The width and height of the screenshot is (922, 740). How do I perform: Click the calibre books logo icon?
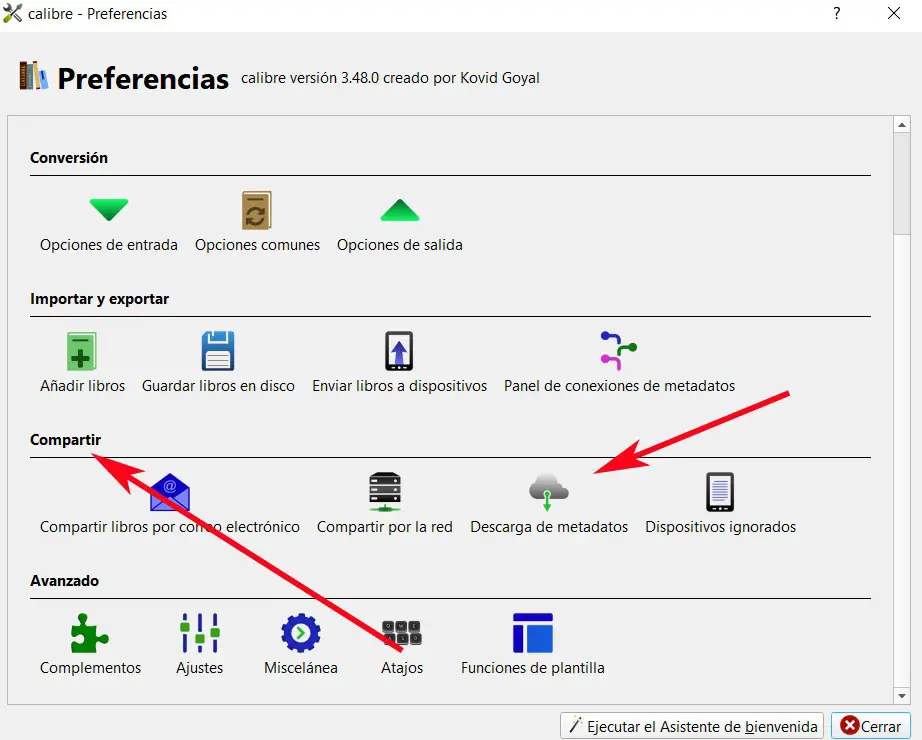33,75
